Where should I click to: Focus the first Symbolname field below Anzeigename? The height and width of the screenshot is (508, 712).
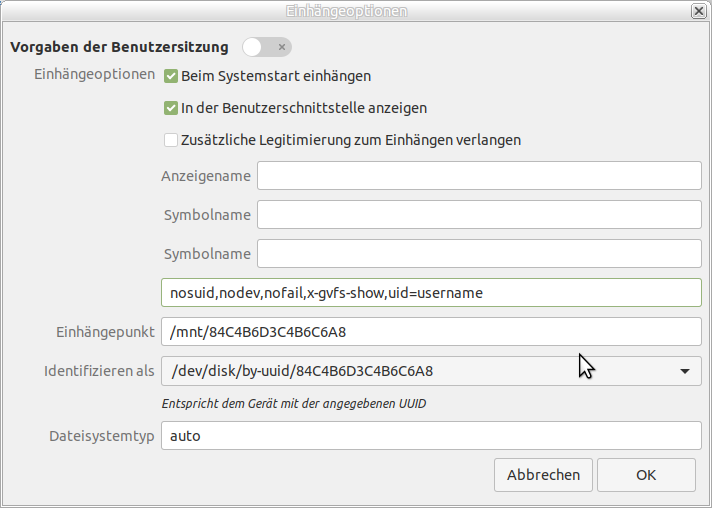tap(479, 215)
